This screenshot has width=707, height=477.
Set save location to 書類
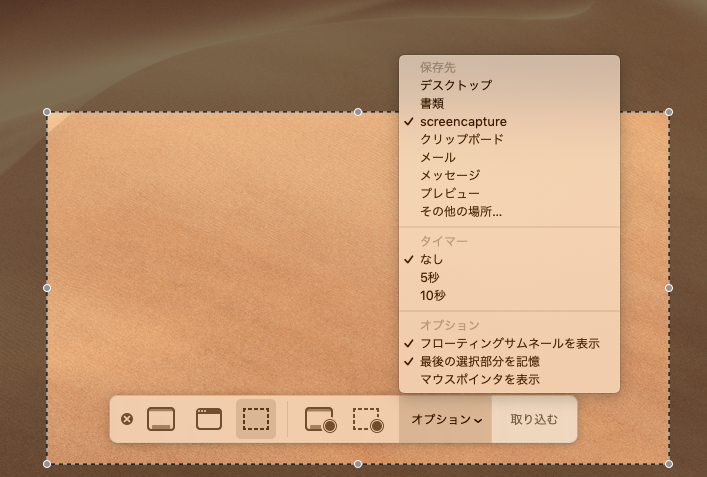(509, 103)
